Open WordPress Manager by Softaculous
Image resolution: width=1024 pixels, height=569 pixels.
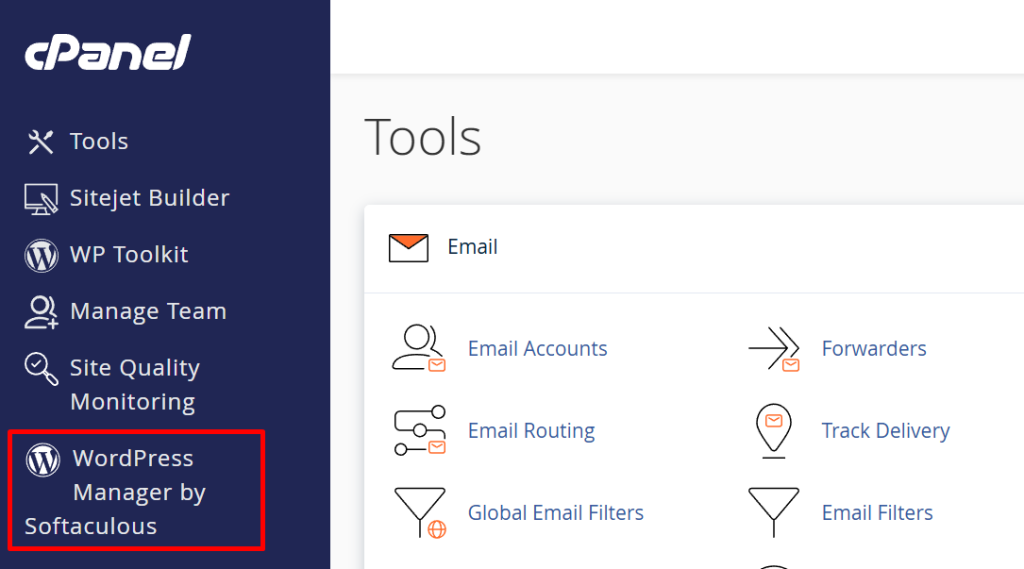[x=115, y=492]
